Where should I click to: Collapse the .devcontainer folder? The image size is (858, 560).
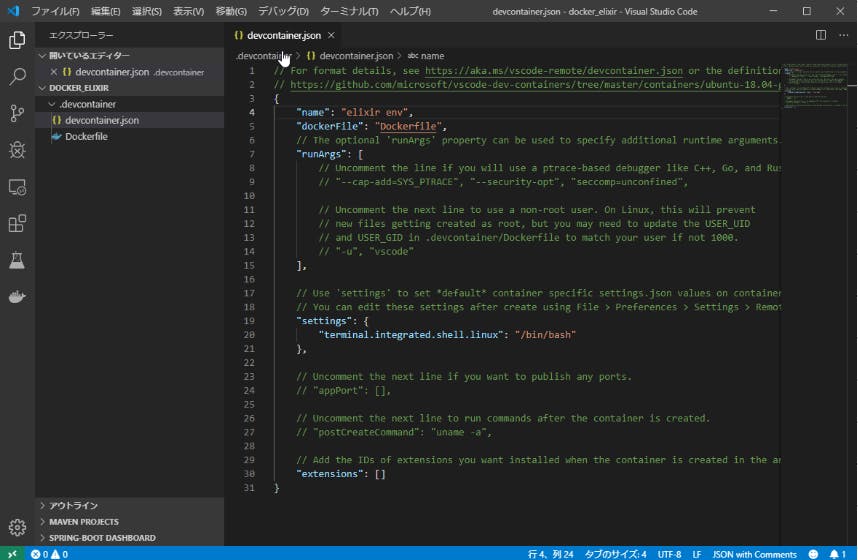(x=87, y=104)
